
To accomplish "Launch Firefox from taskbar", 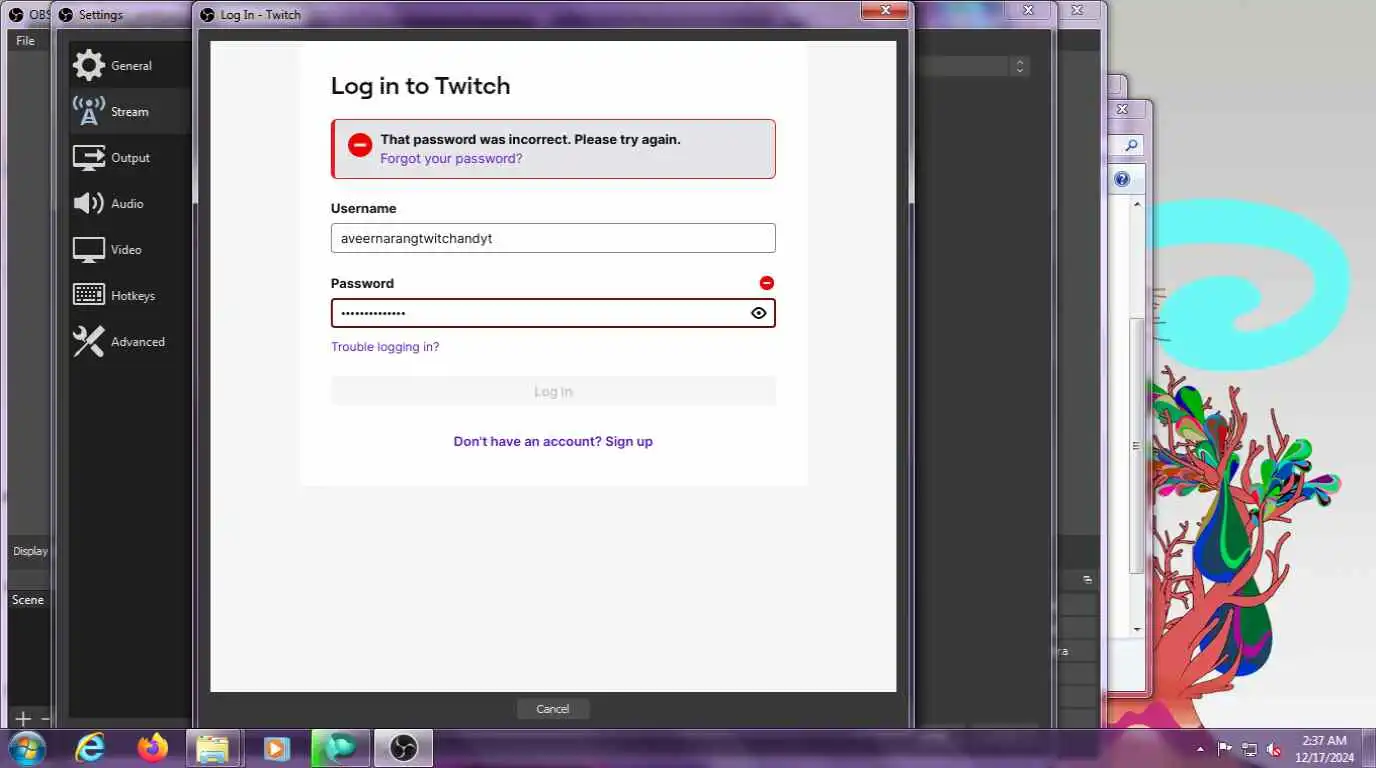I will pyautogui.click(x=152, y=748).
